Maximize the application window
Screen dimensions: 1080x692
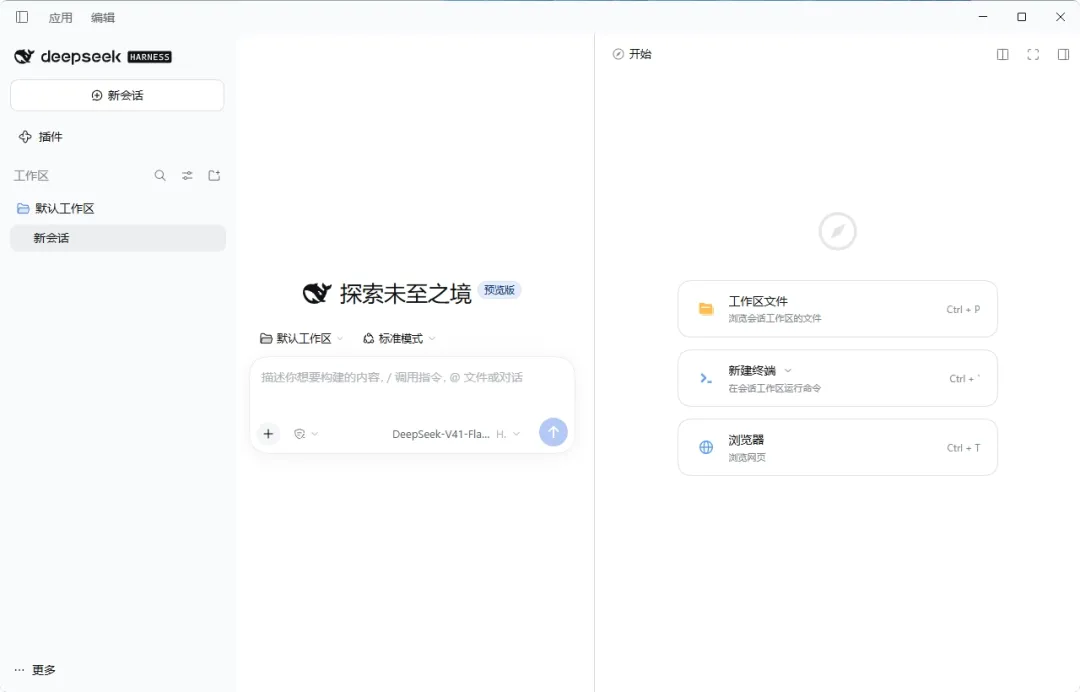click(x=1021, y=17)
